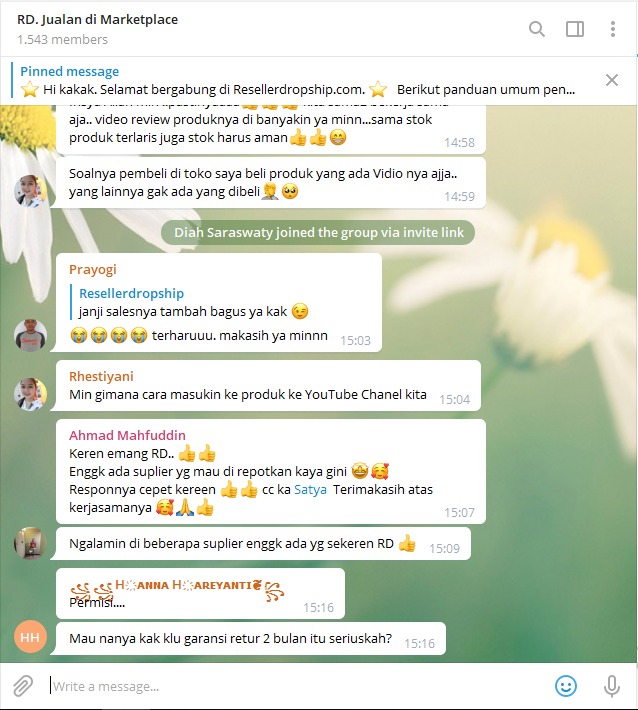This screenshot has height=710, width=638.
Task: Click the 1.543 members count
Action: 62,40
